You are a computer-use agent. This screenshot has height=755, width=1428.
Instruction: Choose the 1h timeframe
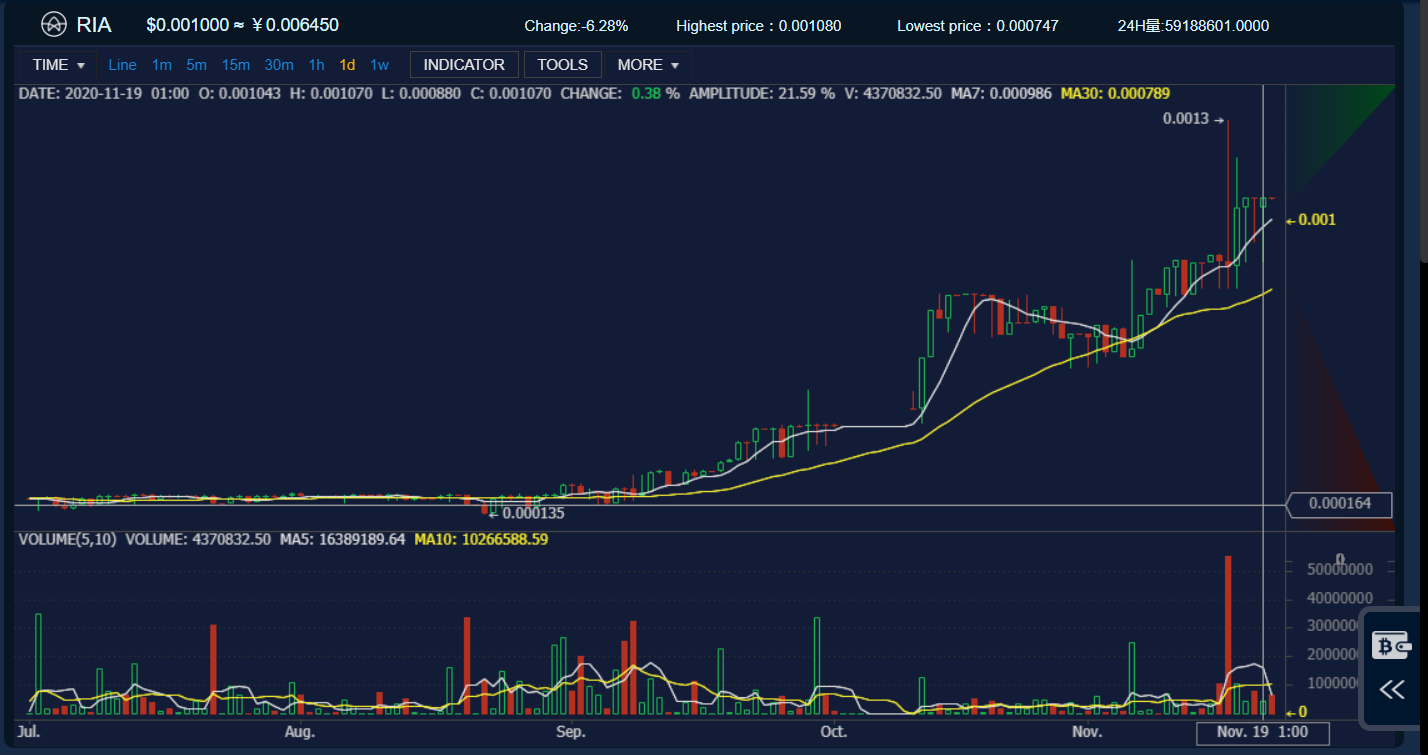pos(316,65)
